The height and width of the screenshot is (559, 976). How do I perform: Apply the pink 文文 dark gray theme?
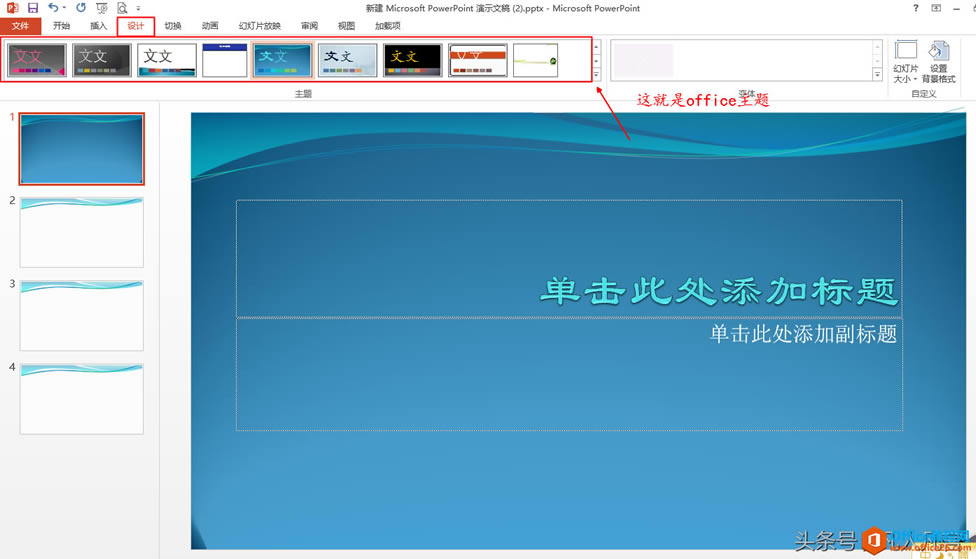pyautogui.click(x=37, y=60)
